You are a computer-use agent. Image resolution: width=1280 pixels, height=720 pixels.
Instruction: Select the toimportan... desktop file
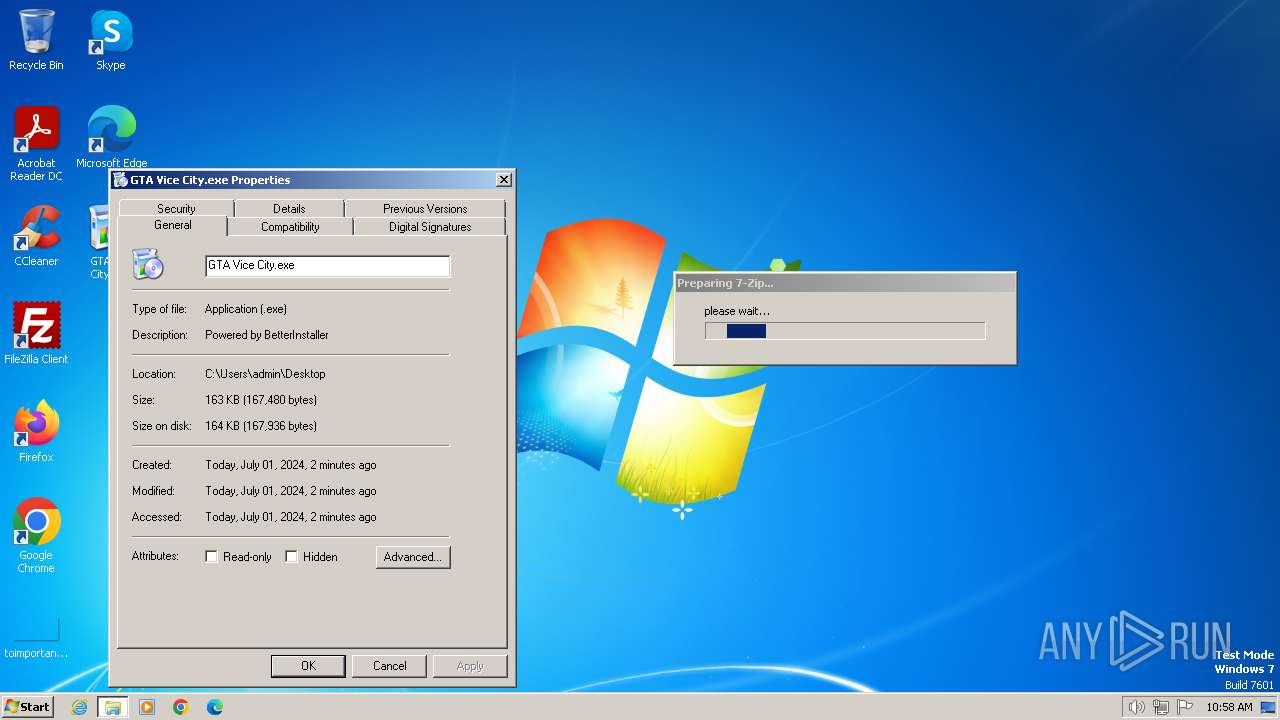(x=36, y=639)
